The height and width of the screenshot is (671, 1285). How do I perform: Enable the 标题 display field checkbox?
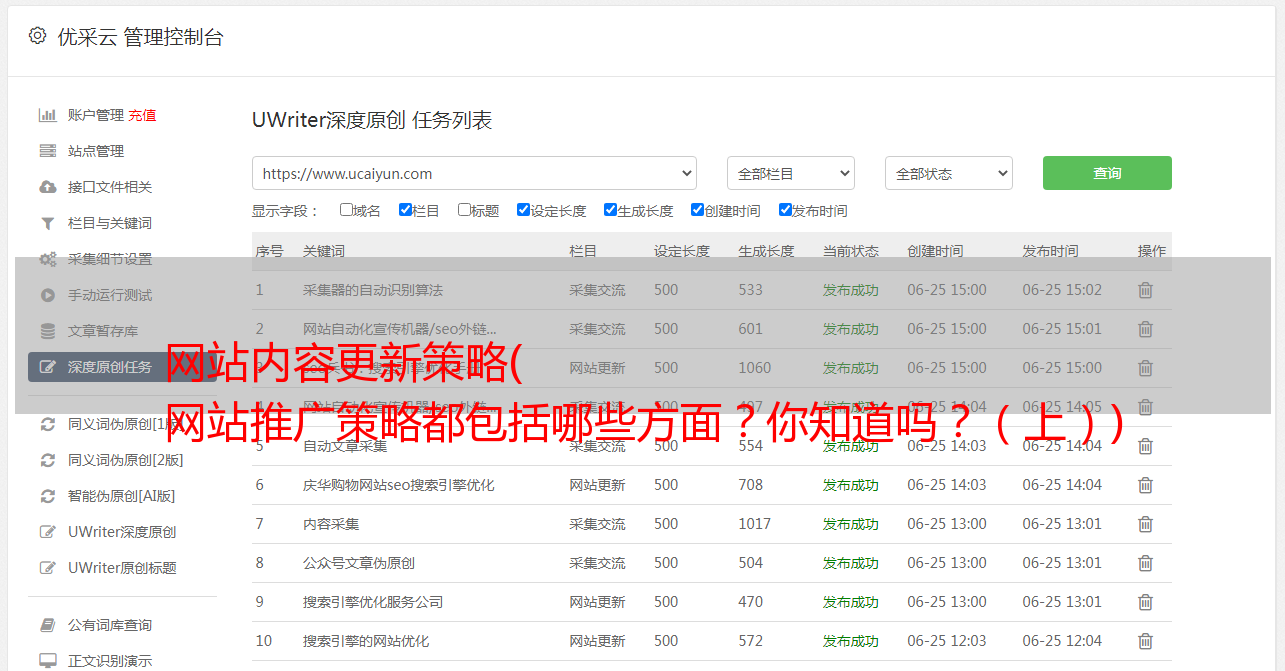(464, 210)
